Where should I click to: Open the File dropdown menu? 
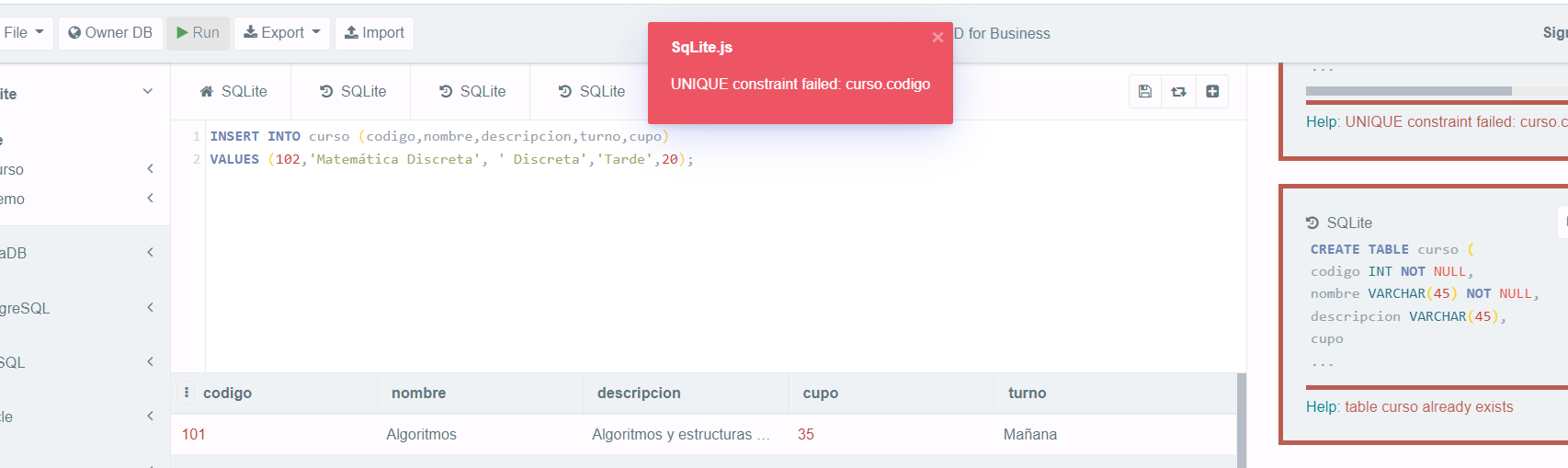(x=25, y=33)
